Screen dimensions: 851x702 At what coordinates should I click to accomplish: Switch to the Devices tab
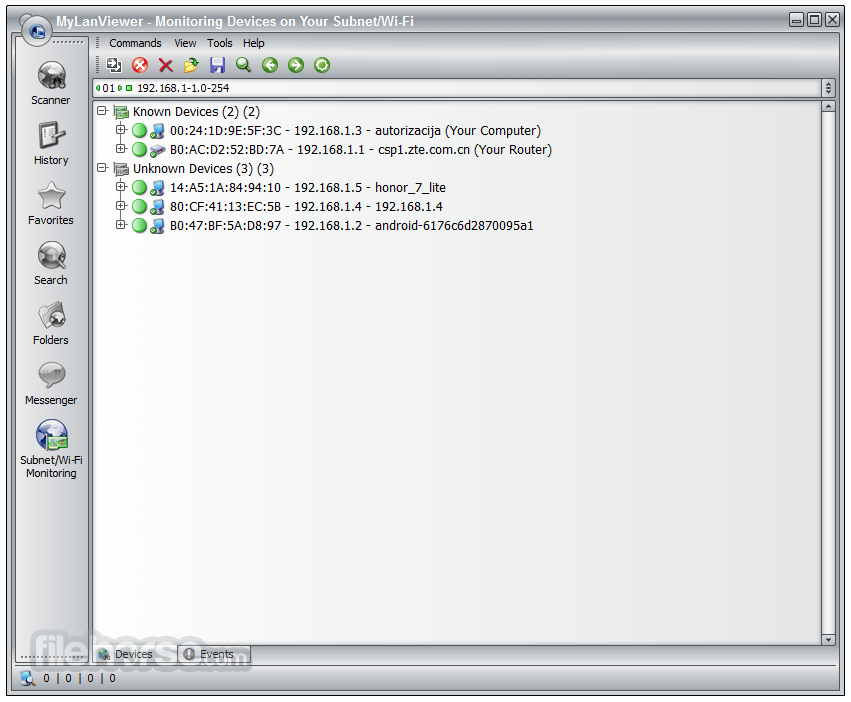point(134,654)
